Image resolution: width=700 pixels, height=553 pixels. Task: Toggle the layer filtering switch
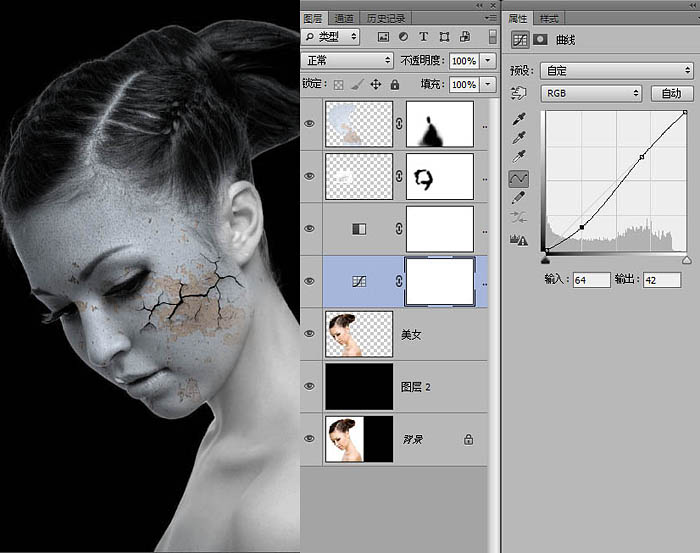point(492,37)
